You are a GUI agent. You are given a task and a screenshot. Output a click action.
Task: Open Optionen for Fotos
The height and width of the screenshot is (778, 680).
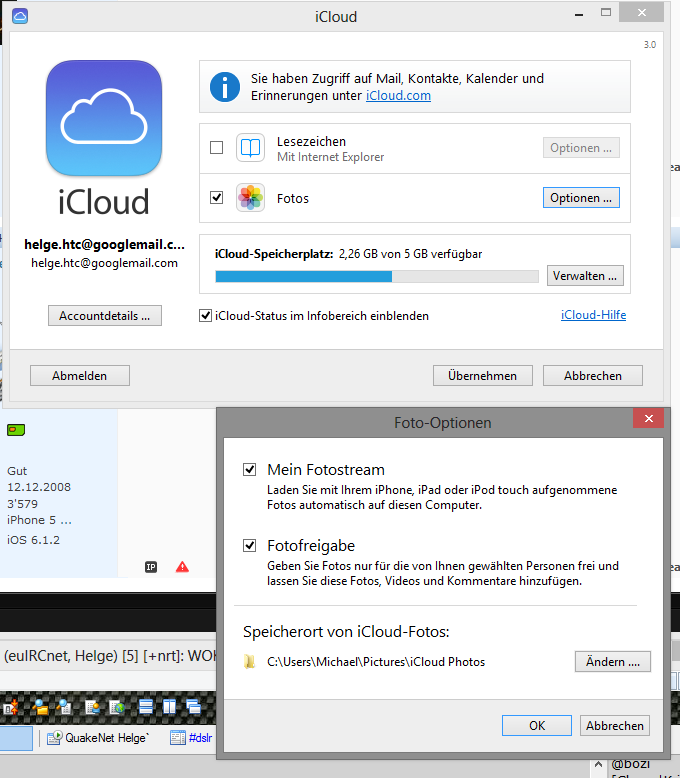(x=581, y=197)
